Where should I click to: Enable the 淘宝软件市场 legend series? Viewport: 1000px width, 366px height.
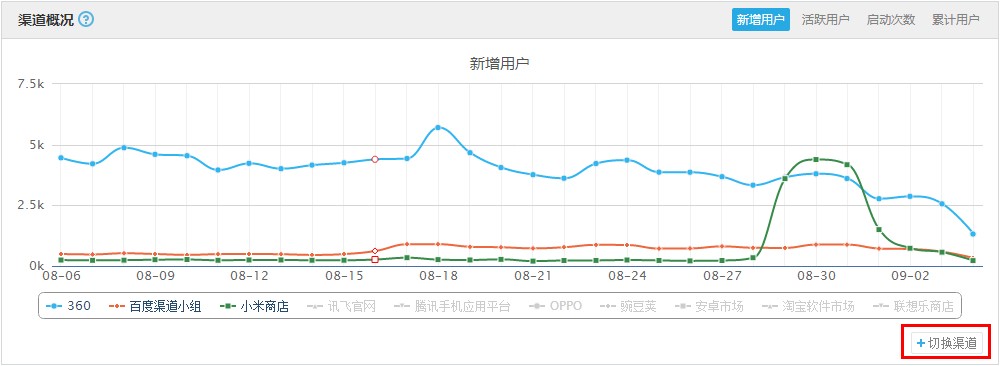(808, 306)
